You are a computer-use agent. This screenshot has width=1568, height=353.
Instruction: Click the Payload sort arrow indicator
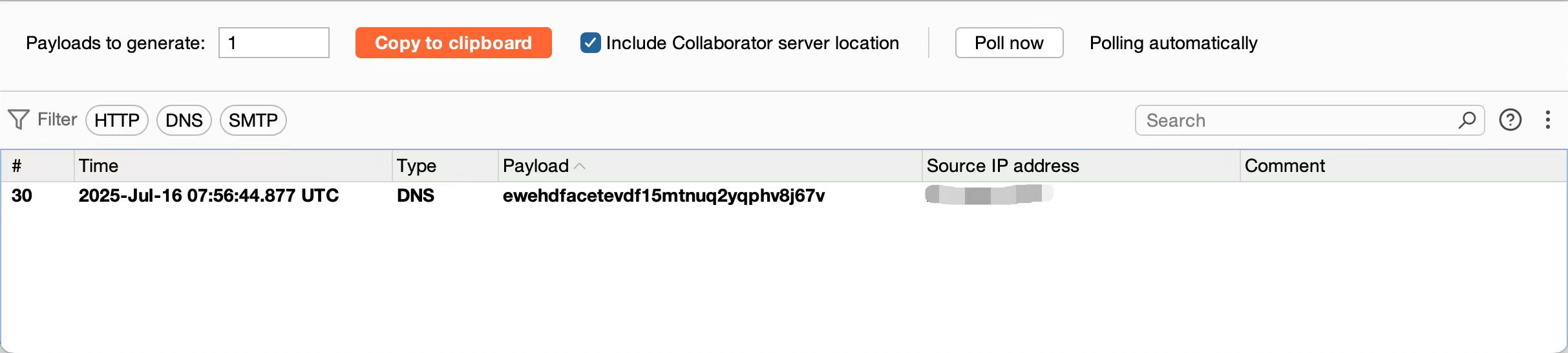[x=580, y=166]
